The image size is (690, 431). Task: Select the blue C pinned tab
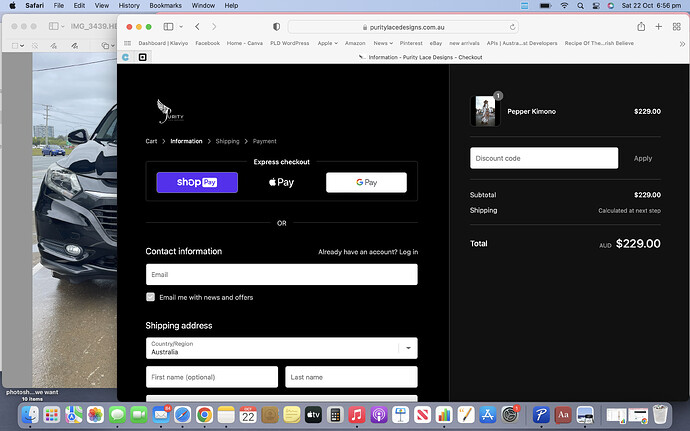point(125,57)
